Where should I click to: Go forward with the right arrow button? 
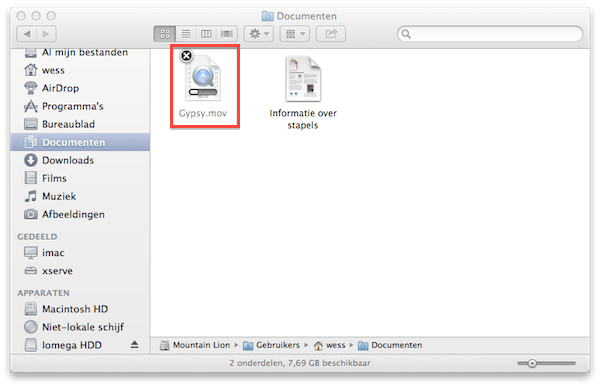[x=46, y=34]
